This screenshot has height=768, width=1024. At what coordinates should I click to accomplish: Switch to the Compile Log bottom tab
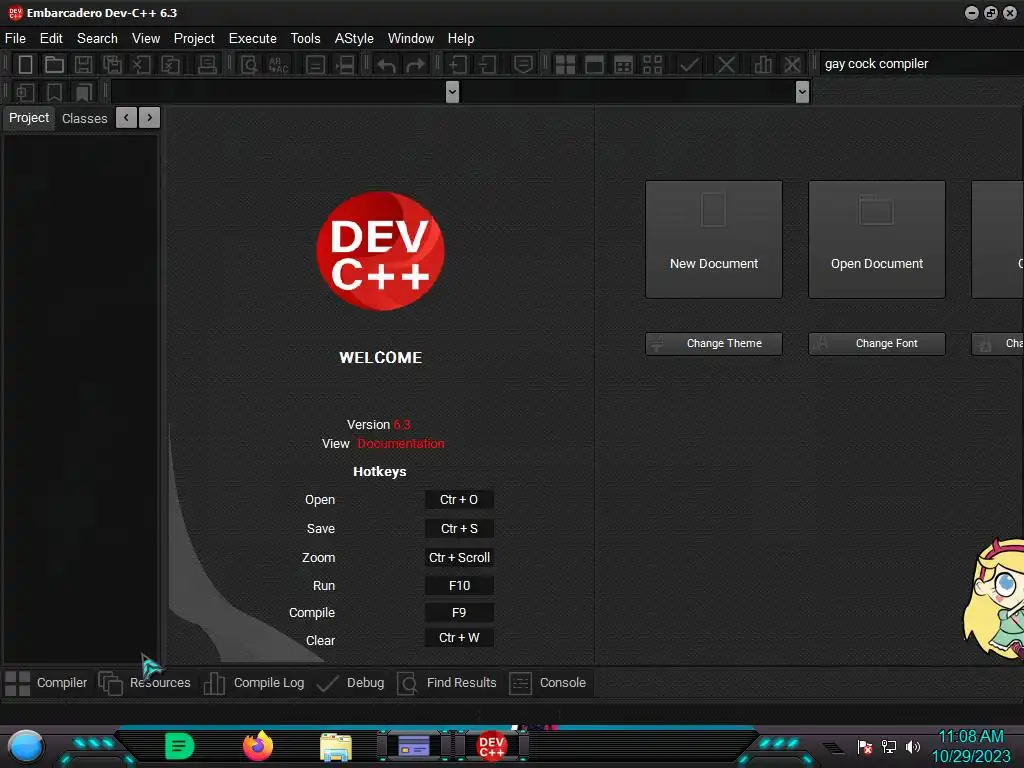click(x=253, y=683)
